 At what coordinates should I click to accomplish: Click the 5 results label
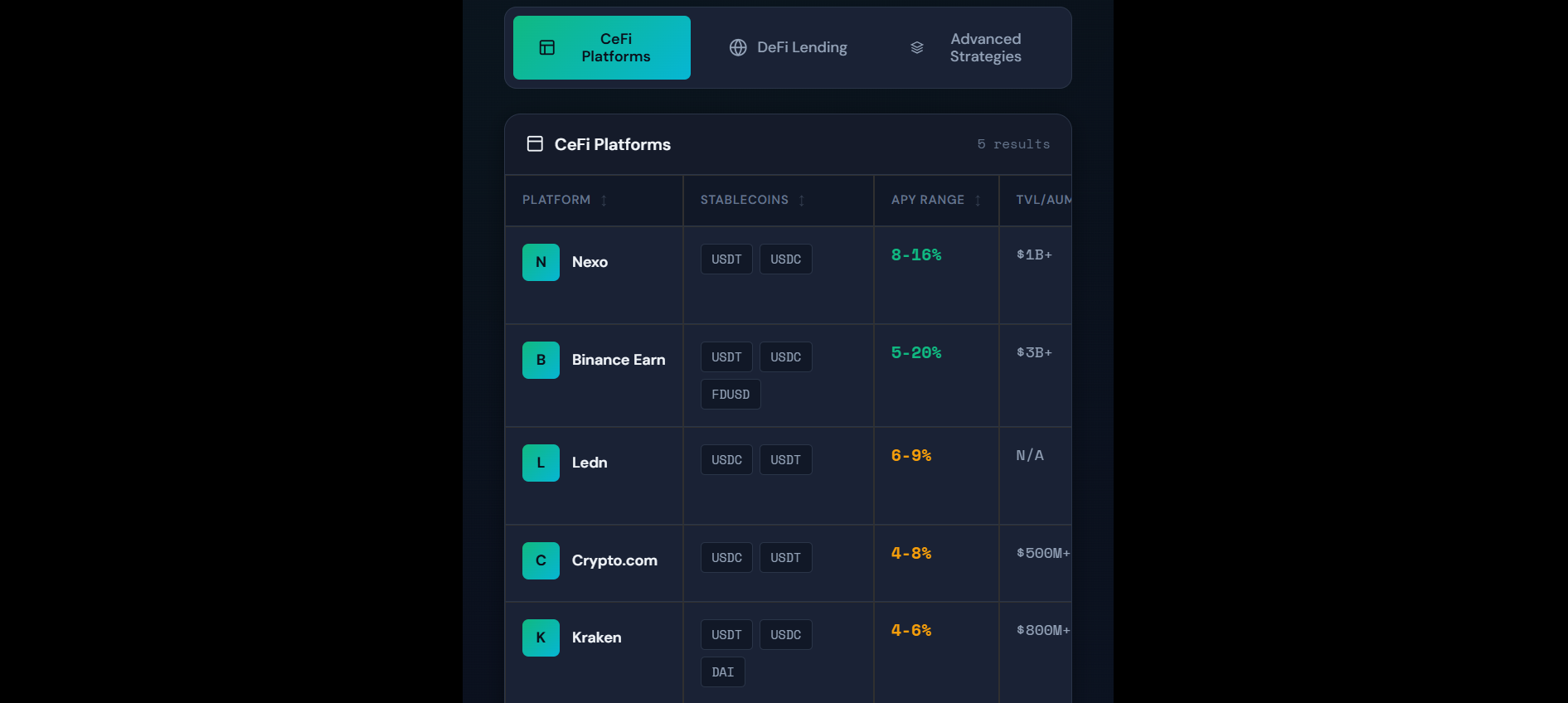[1013, 143]
